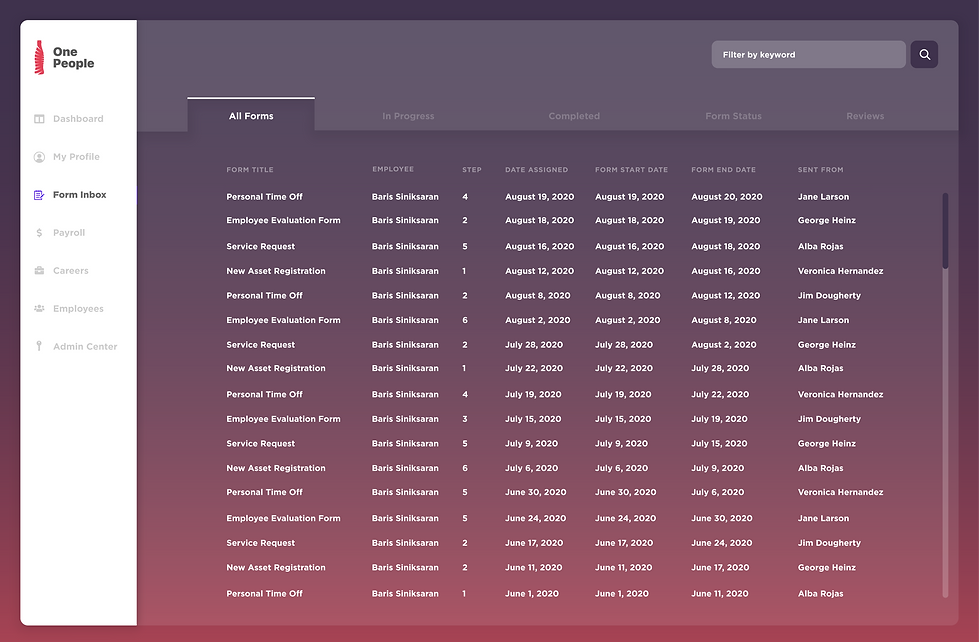Click the vertical scrollbar thumb of the table
The height and width of the screenshot is (642, 979).
pyautogui.click(x=945, y=231)
